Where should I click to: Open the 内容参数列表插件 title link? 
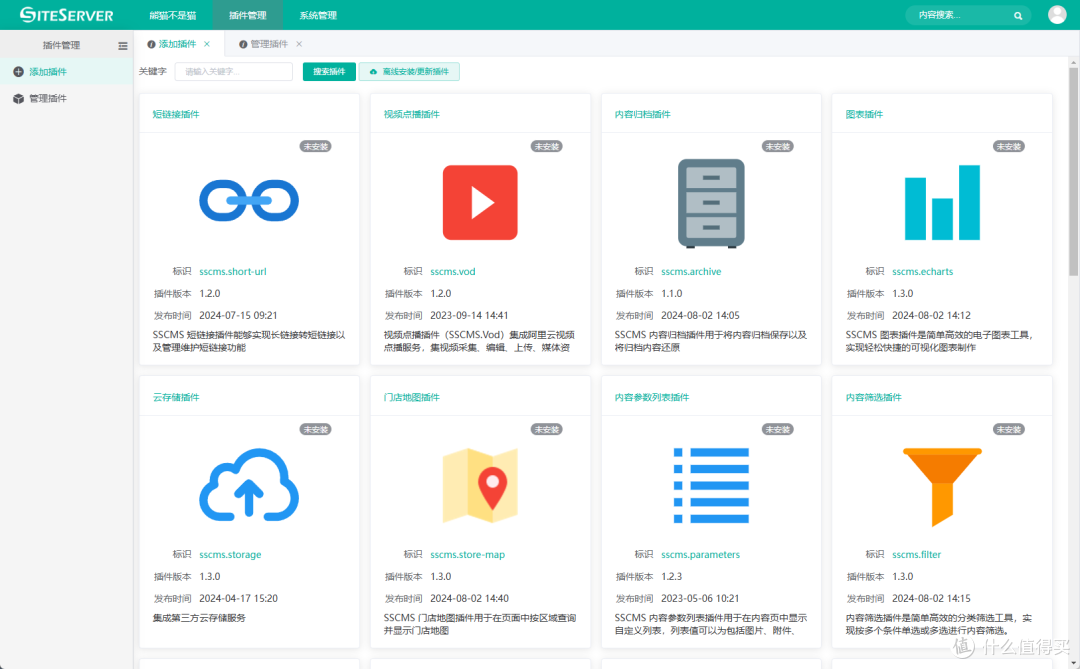(652, 398)
